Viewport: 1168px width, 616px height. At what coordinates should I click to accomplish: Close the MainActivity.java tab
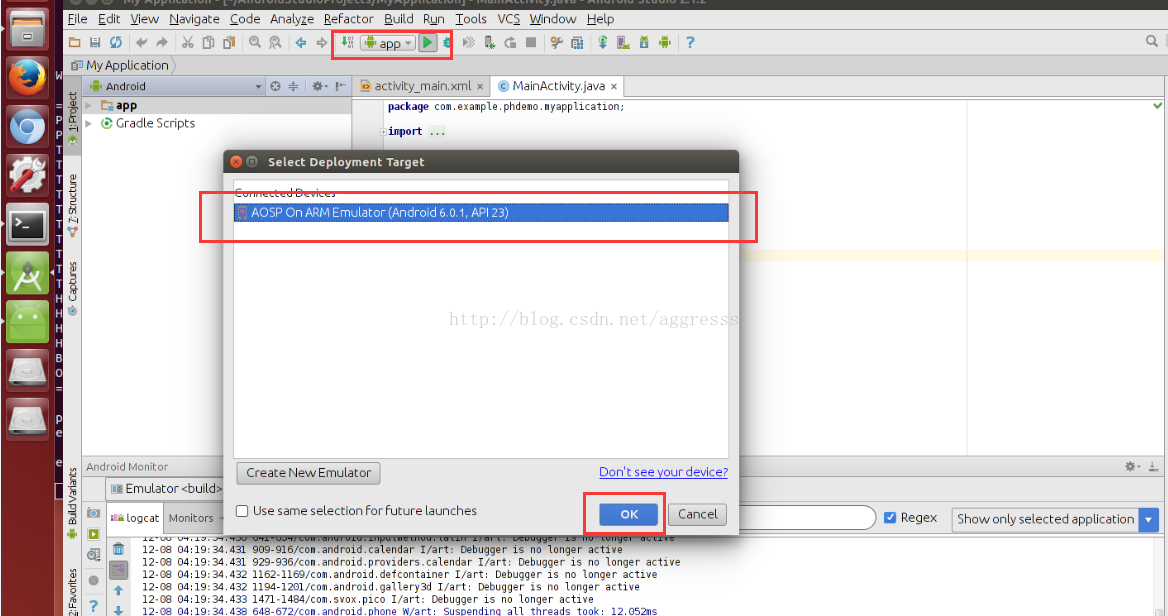(614, 87)
